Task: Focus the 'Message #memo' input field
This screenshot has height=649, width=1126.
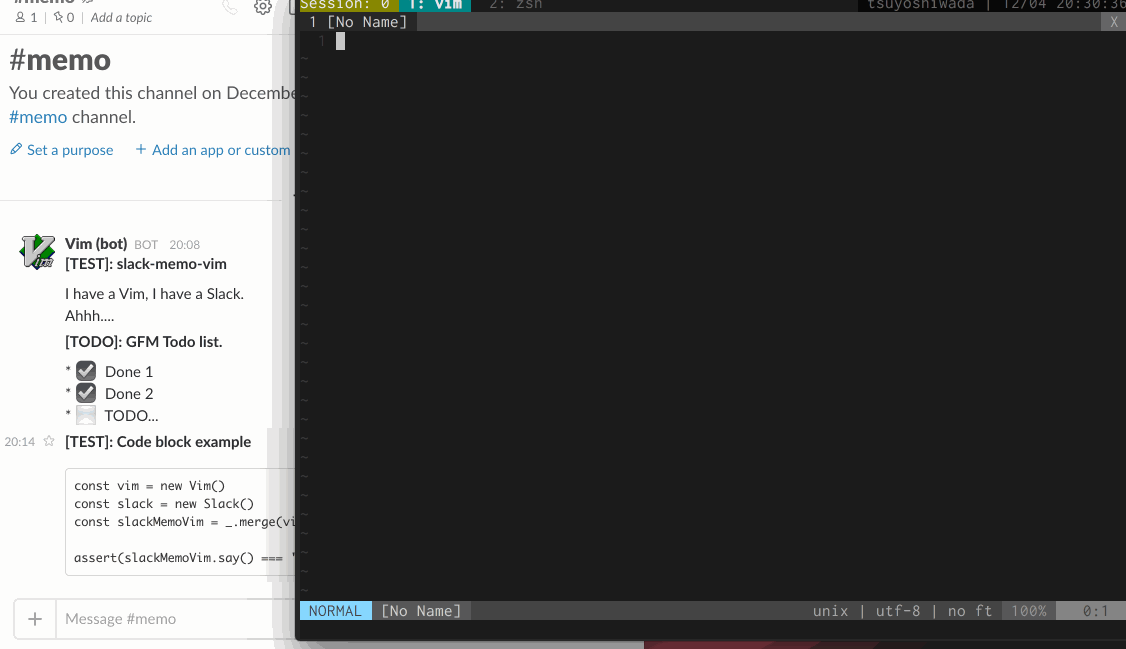Action: click(x=176, y=619)
